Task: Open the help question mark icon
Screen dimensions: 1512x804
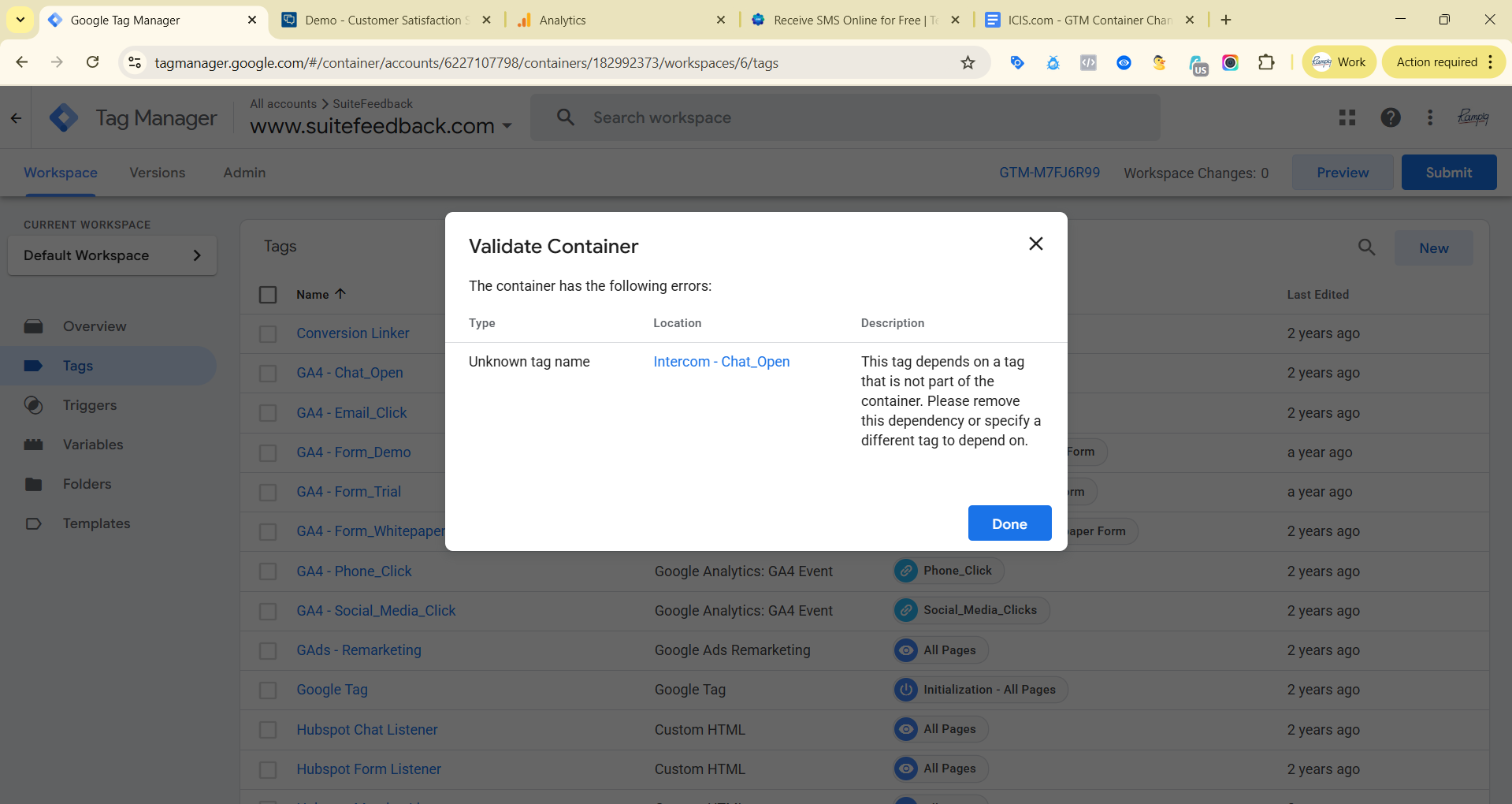Action: tap(1390, 117)
